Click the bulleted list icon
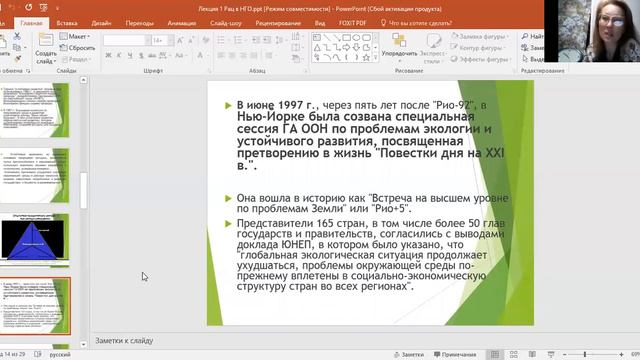The image size is (640, 360). pyautogui.click(x=222, y=40)
